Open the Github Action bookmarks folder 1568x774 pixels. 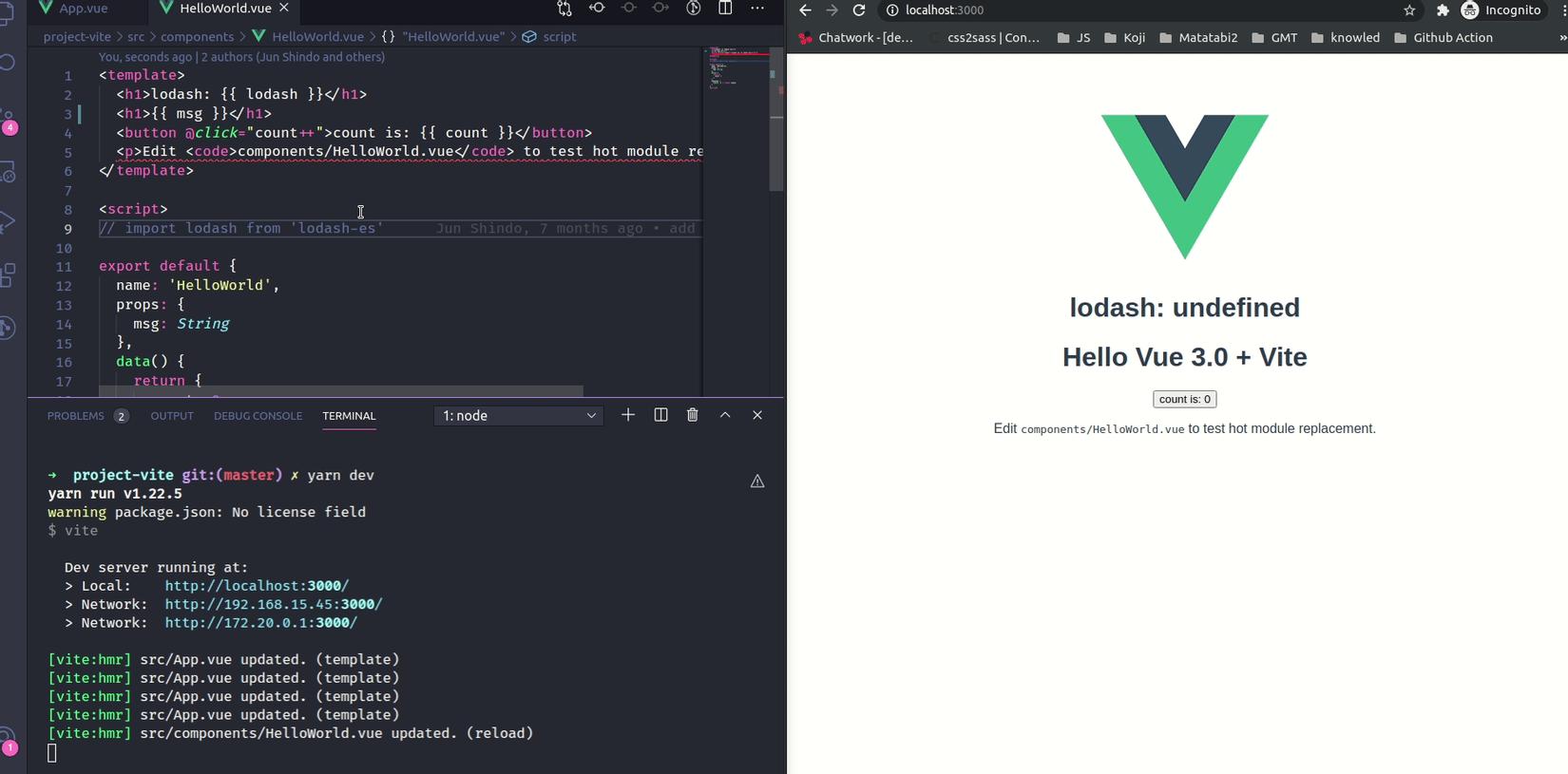coord(1444,38)
